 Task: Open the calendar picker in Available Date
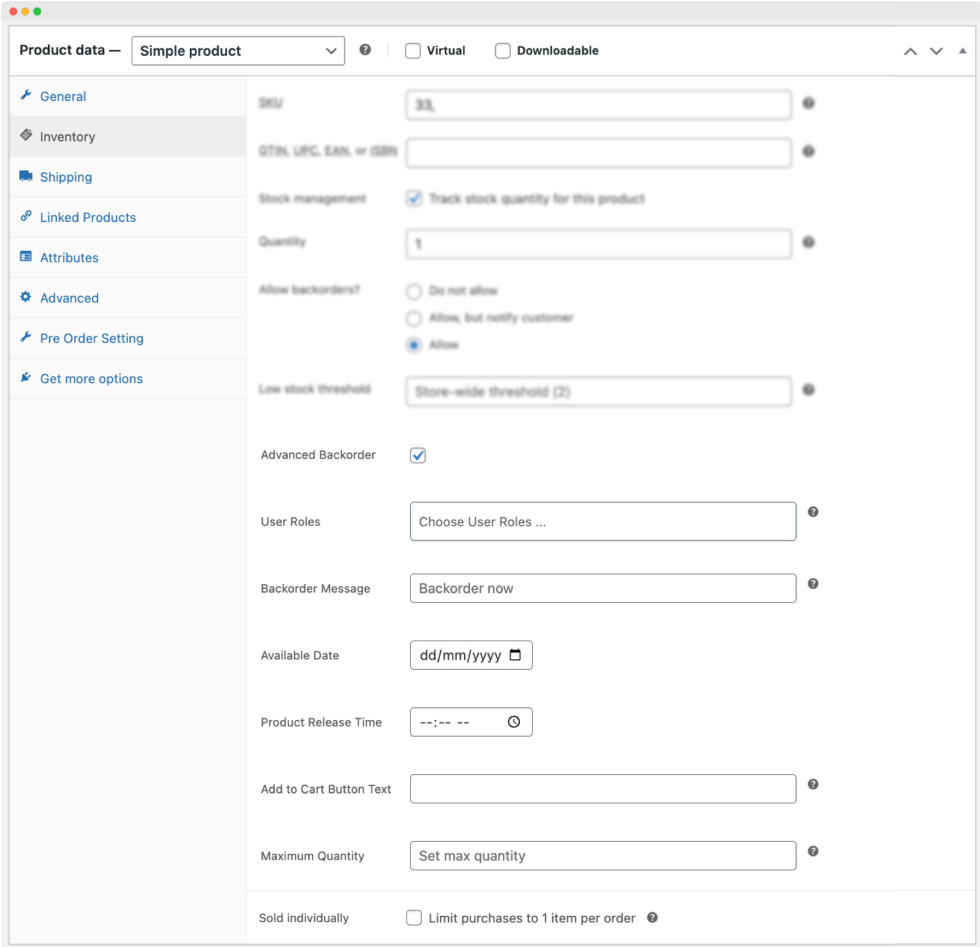pyautogui.click(x=515, y=656)
